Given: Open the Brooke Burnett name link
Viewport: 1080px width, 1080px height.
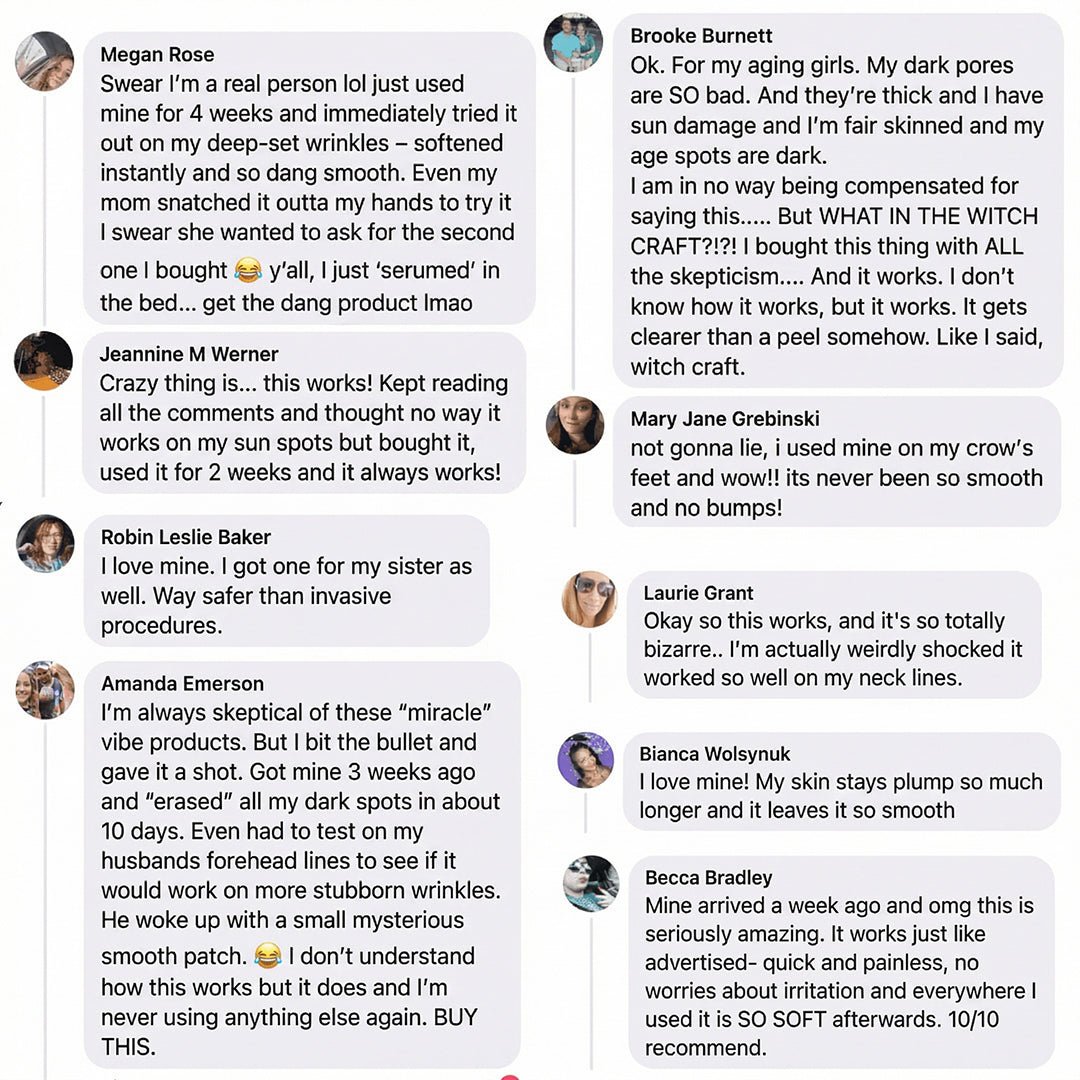Looking at the screenshot, I should point(701,36).
